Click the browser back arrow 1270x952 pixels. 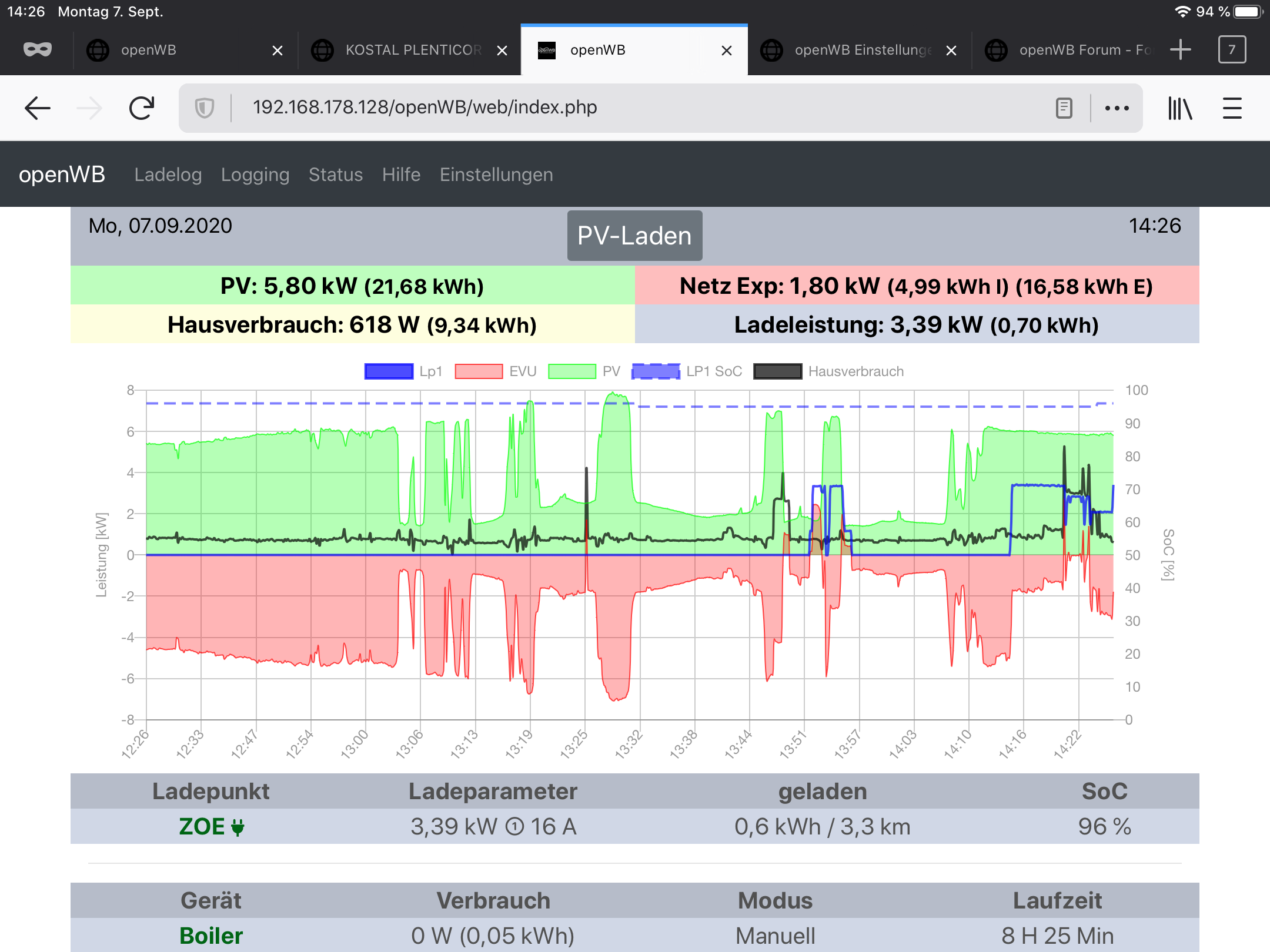click(38, 108)
